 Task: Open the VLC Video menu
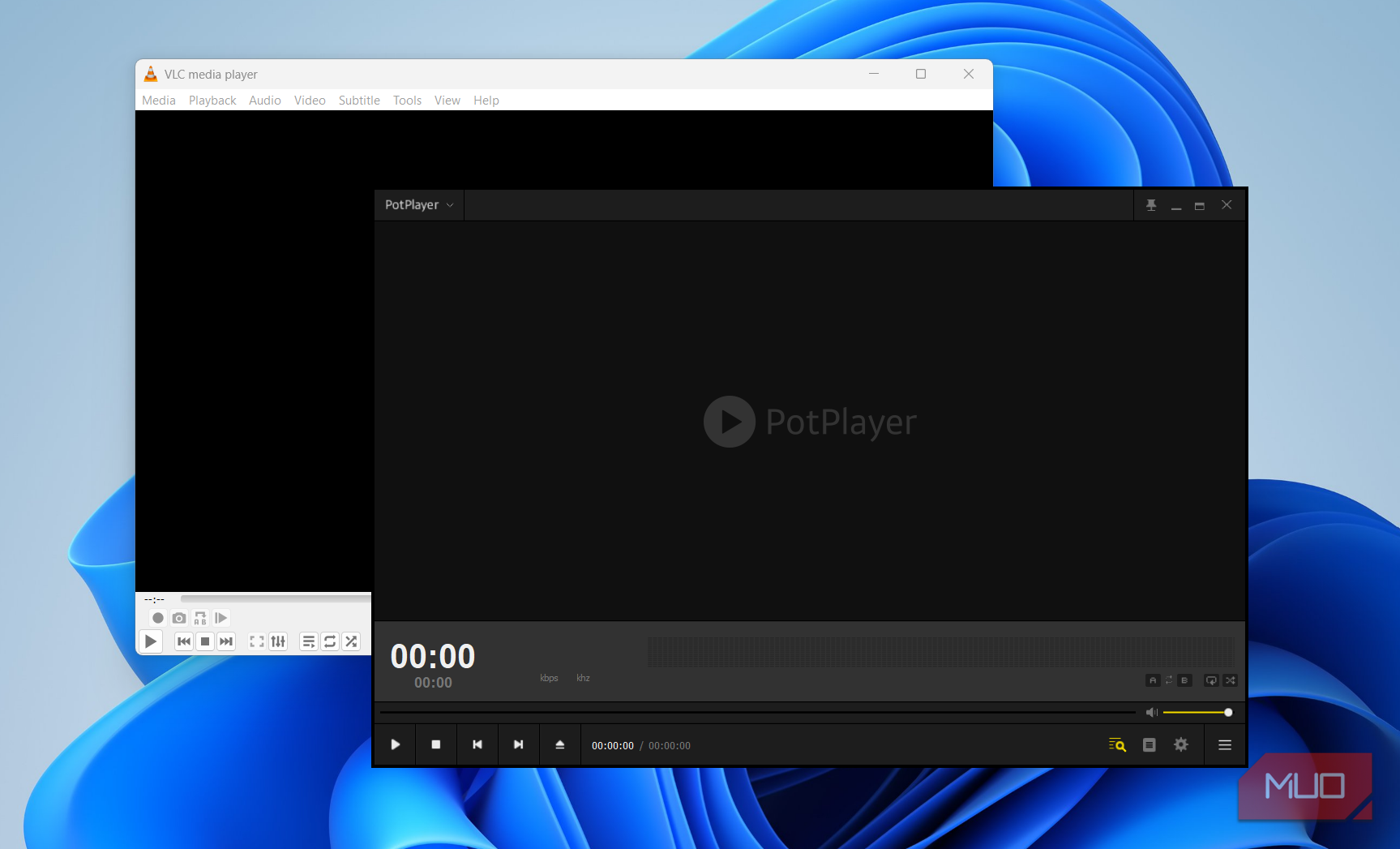coord(310,101)
